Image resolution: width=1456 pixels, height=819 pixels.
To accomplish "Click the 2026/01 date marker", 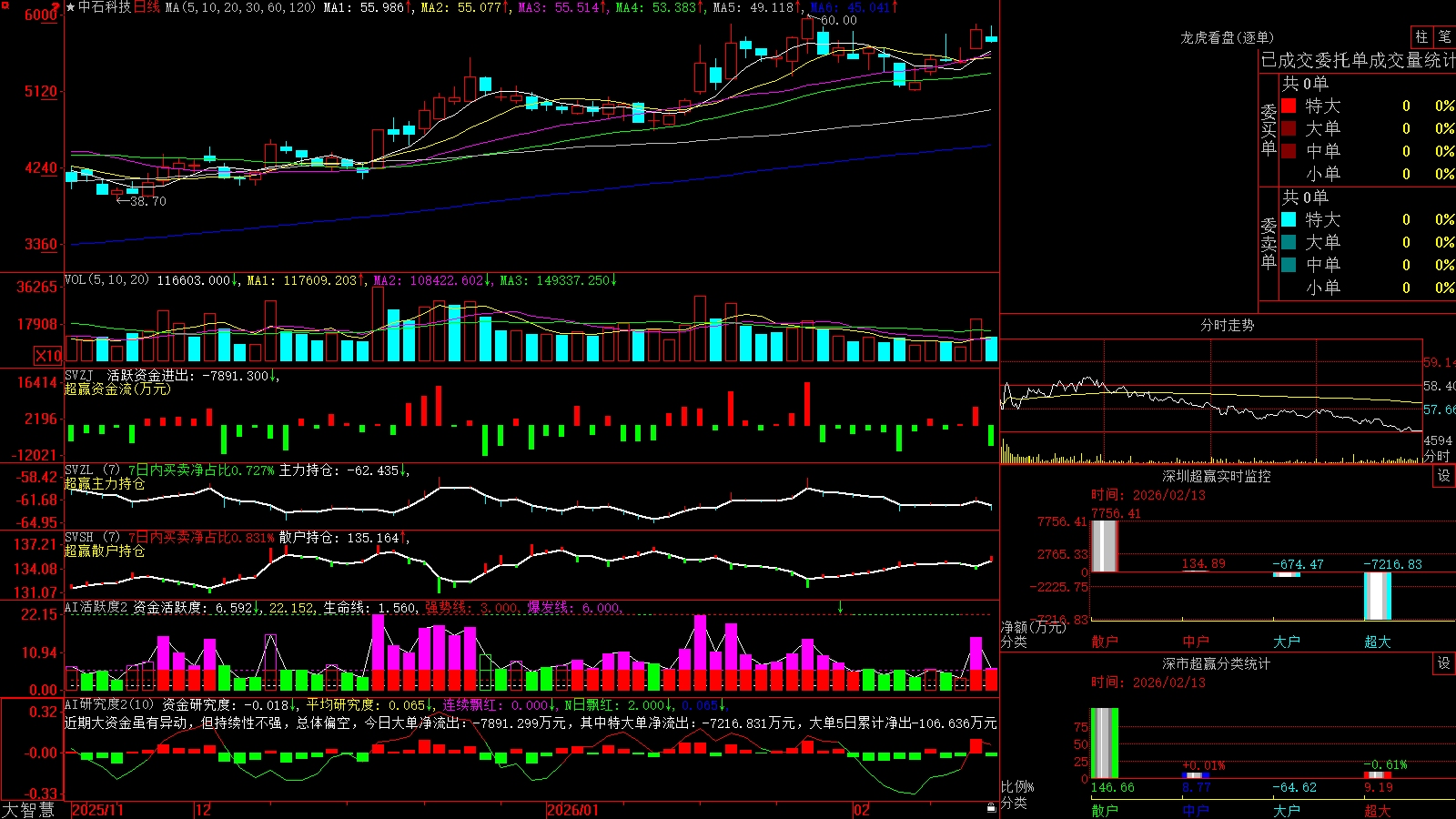I will point(573,809).
